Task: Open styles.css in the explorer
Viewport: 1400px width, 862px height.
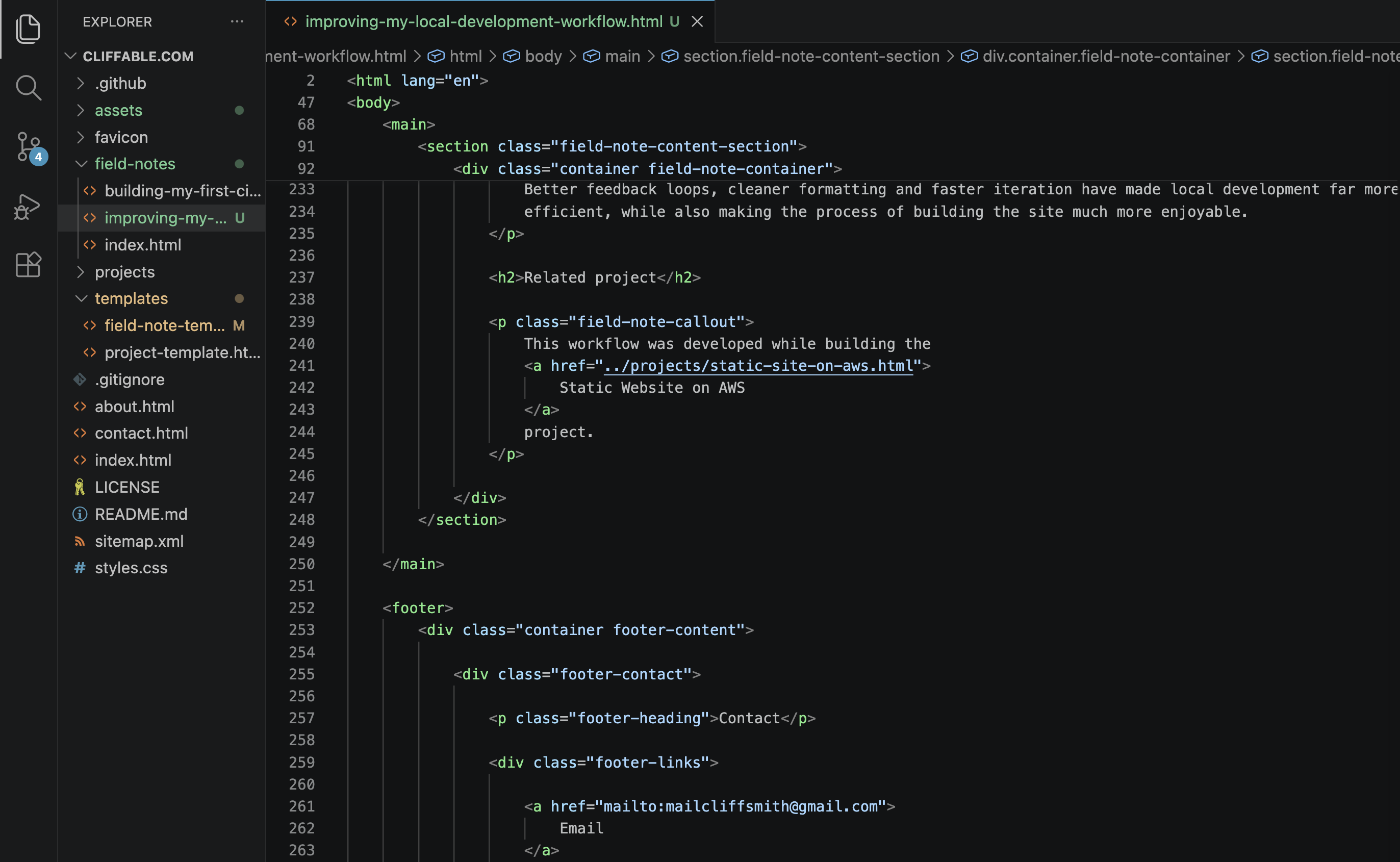Action: (x=162, y=568)
